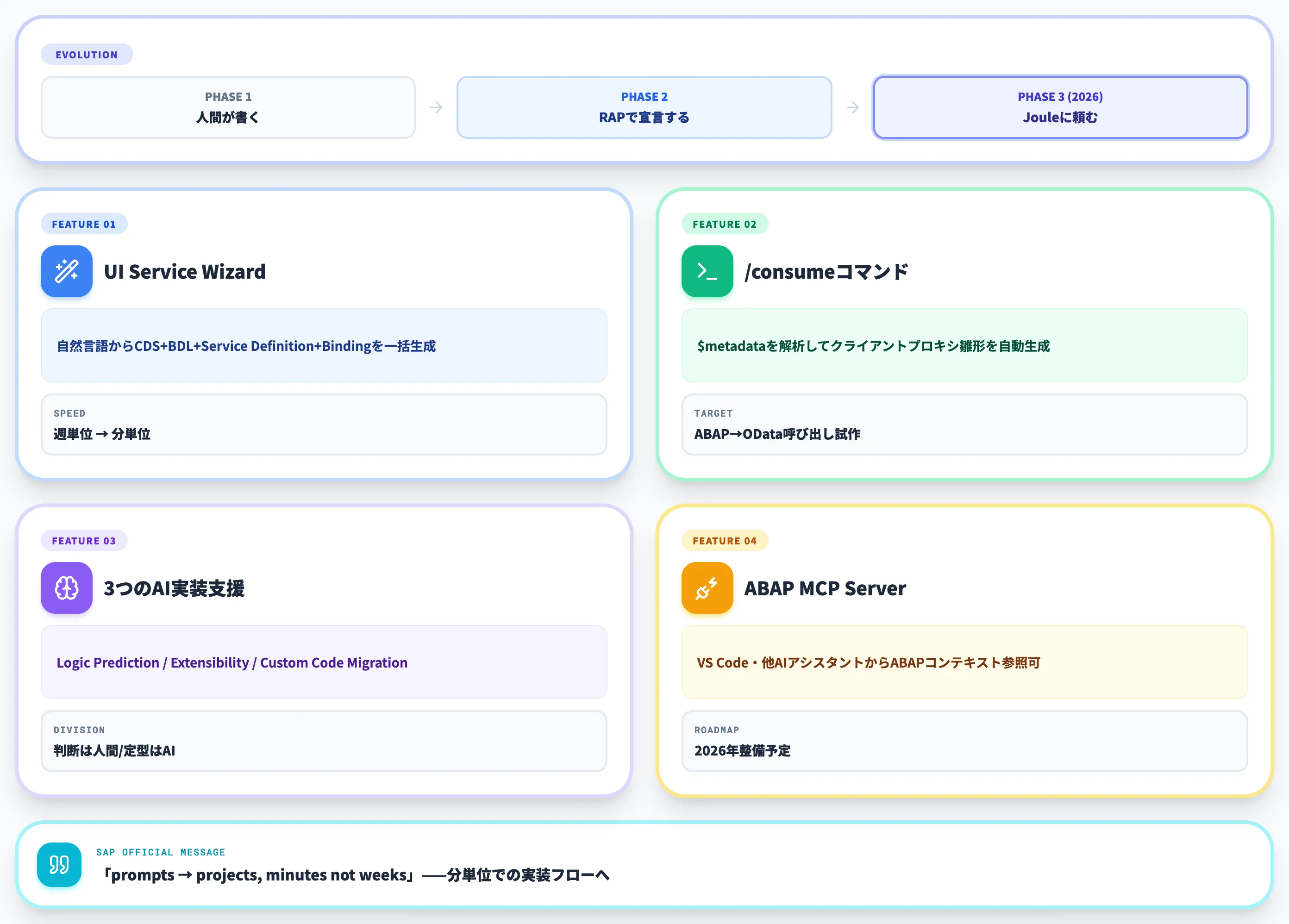The height and width of the screenshot is (924, 1289).
Task: Click the prompts → projects quote text
Action: [353, 874]
